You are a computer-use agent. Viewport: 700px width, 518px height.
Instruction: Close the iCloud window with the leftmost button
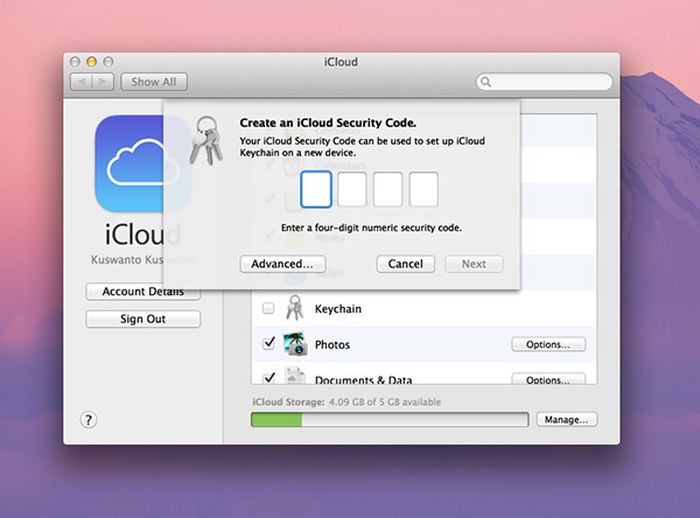(75, 62)
